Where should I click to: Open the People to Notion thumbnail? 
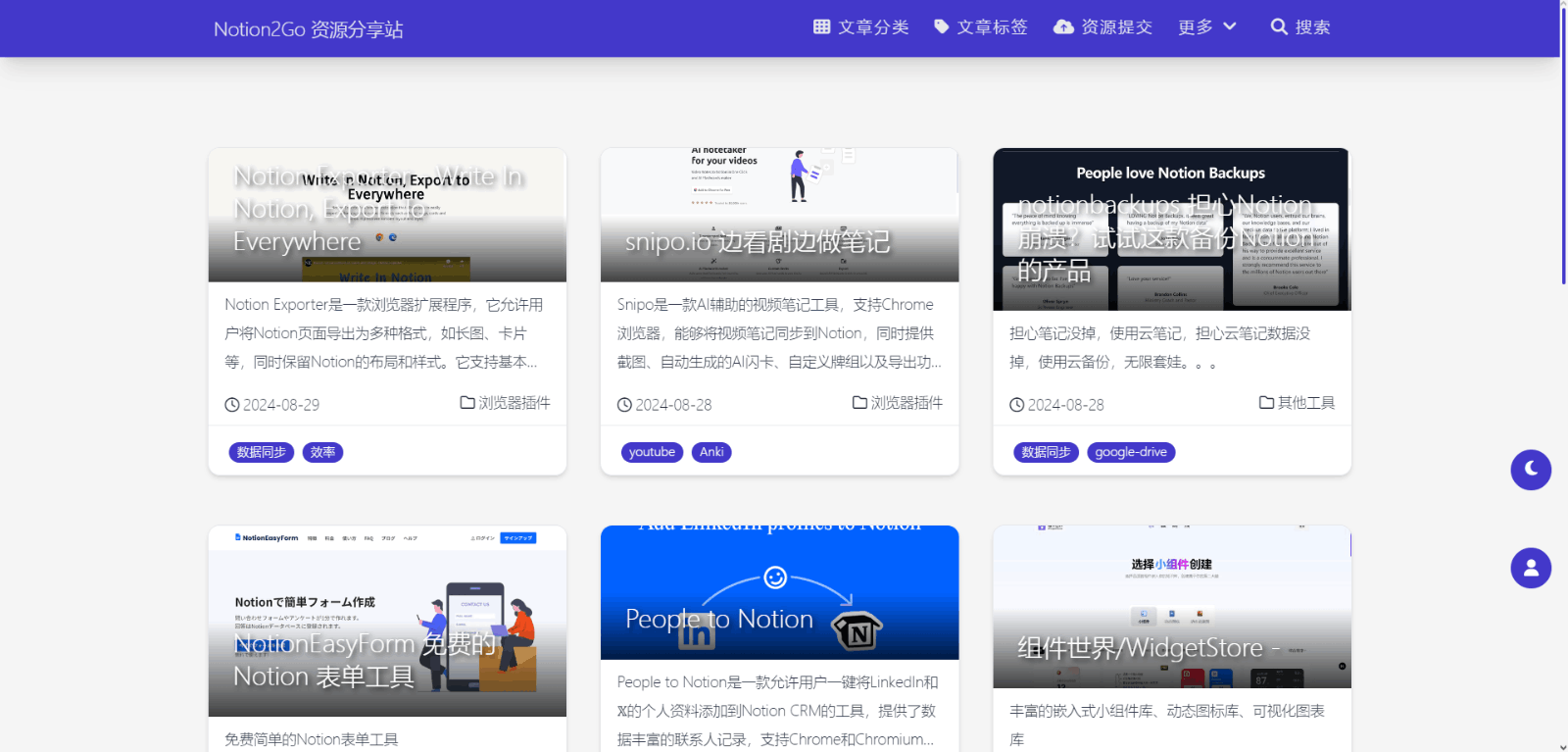[x=779, y=592]
